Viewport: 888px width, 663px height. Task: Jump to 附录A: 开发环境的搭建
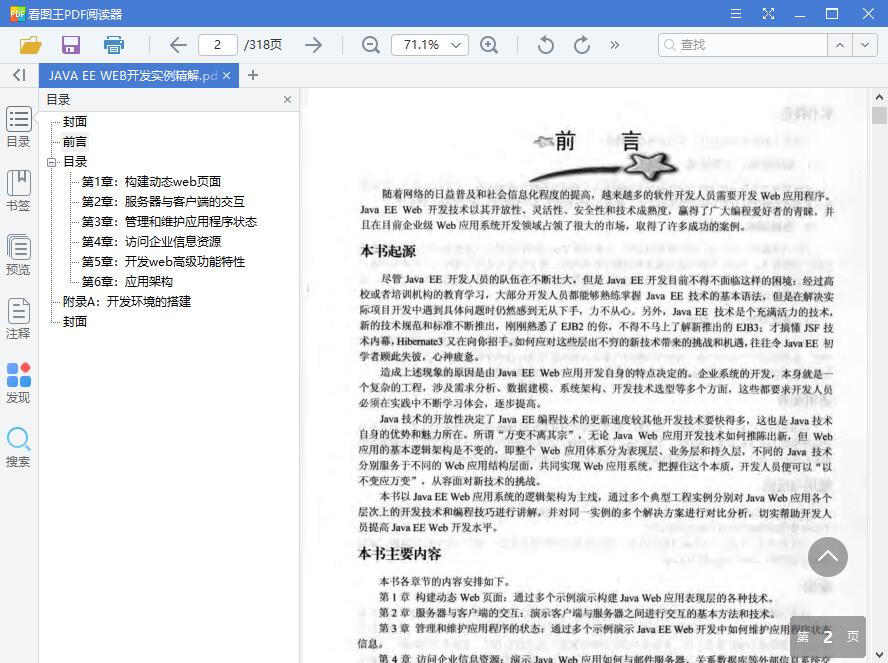[x=127, y=301]
